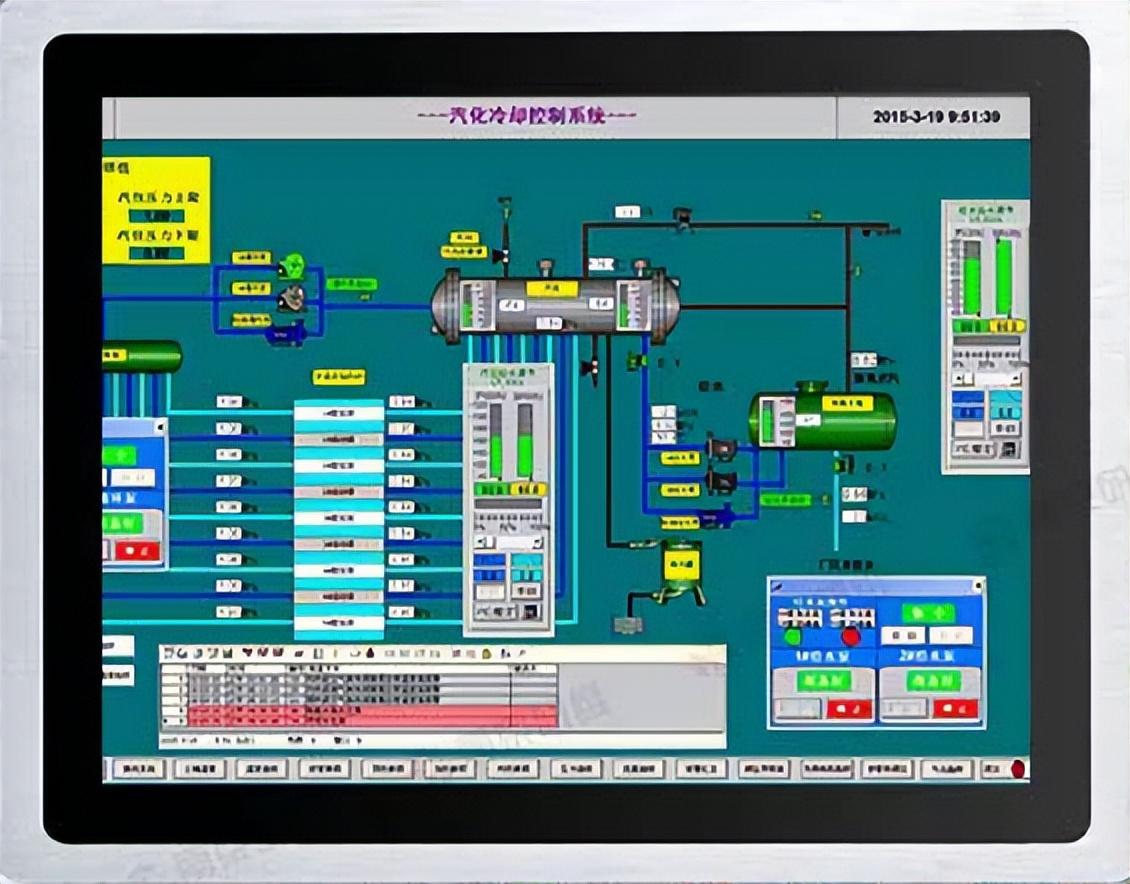The width and height of the screenshot is (1130, 884).
Task: Click the red alarm lamp at bottom-right corner
Action: (1018, 768)
